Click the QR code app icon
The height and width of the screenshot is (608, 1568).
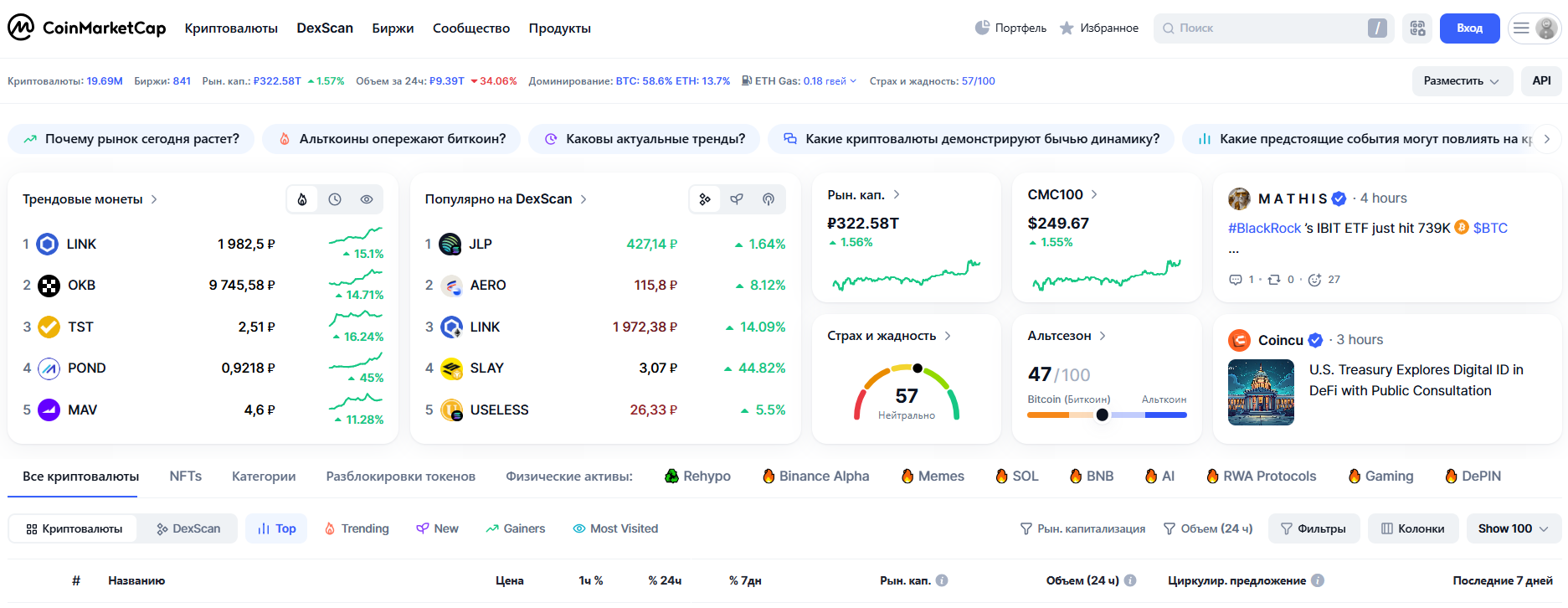(1417, 28)
